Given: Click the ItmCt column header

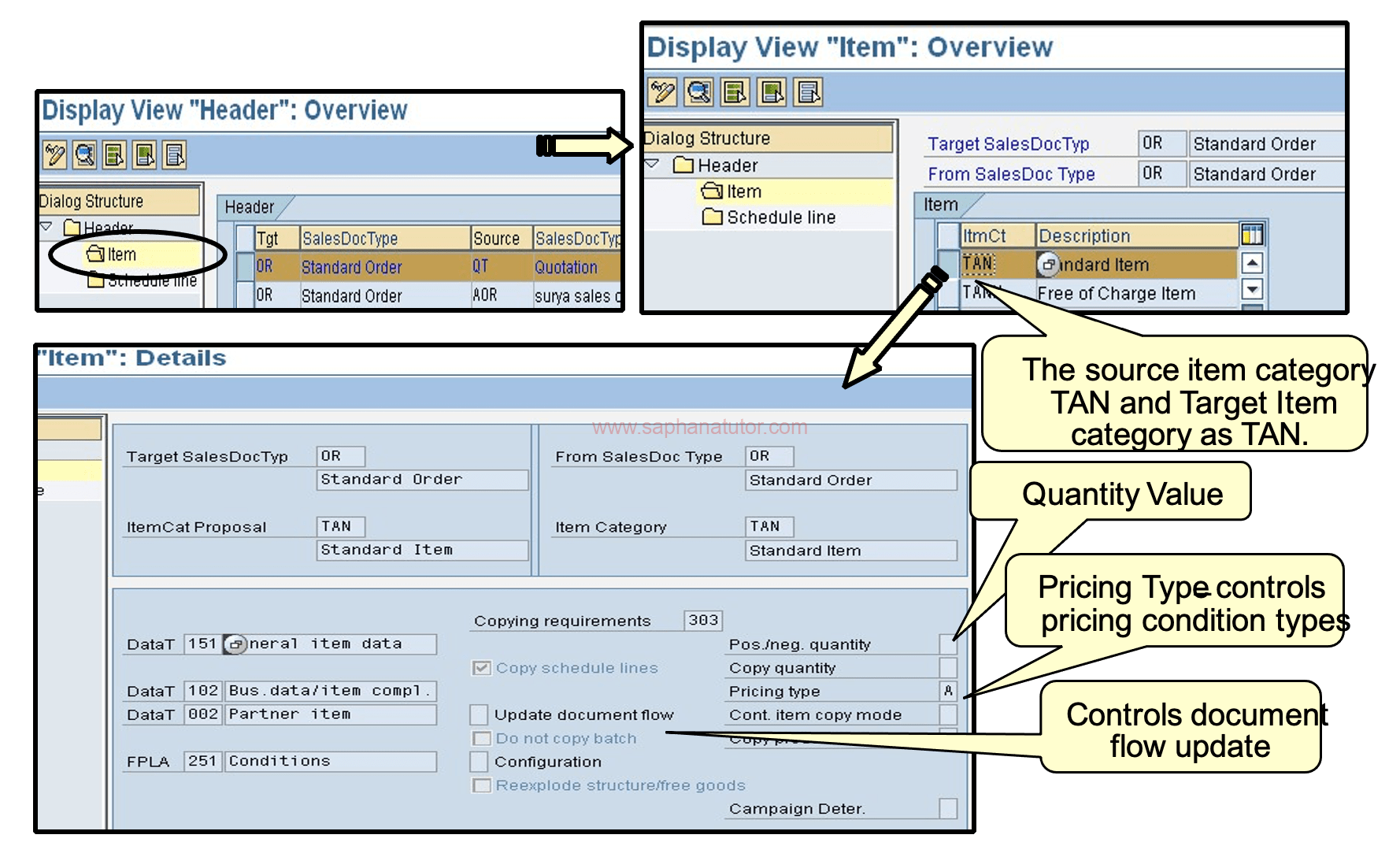Looking at the screenshot, I should [x=997, y=236].
